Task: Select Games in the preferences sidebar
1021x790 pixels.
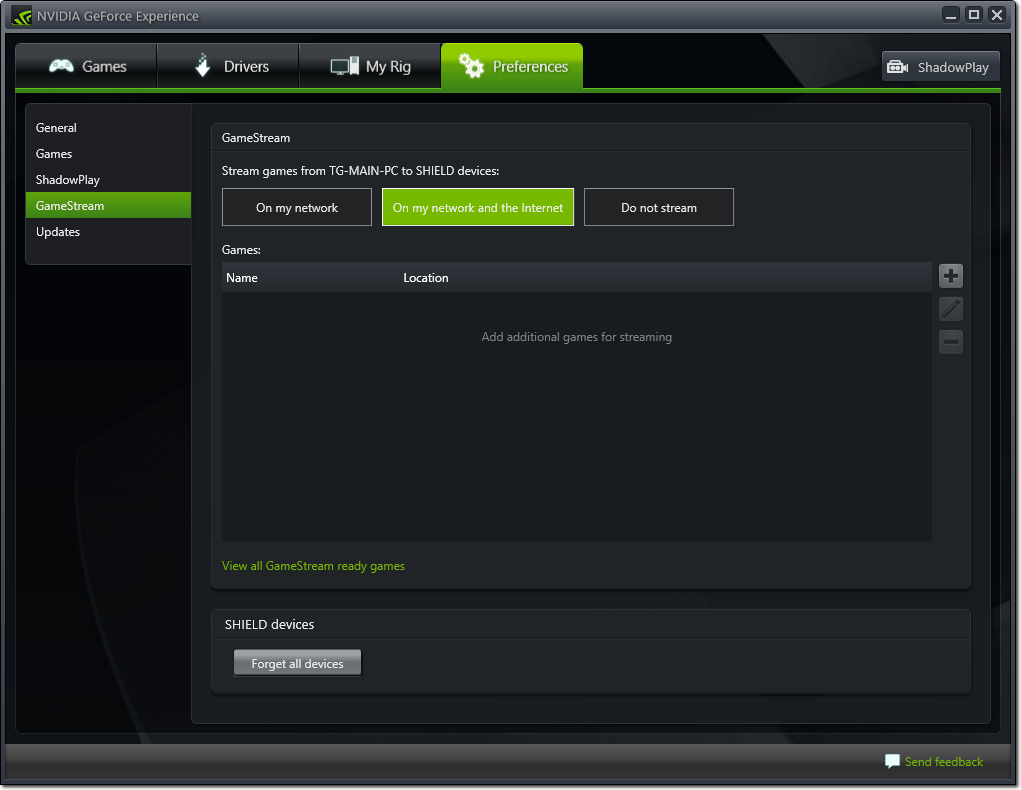Action: [108, 154]
